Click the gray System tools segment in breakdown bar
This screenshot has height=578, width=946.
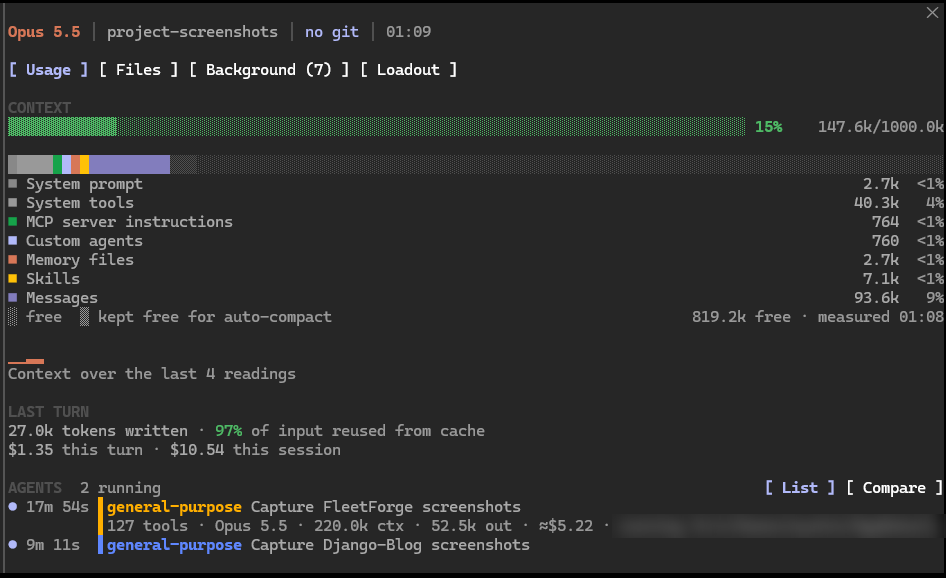(x=34, y=164)
